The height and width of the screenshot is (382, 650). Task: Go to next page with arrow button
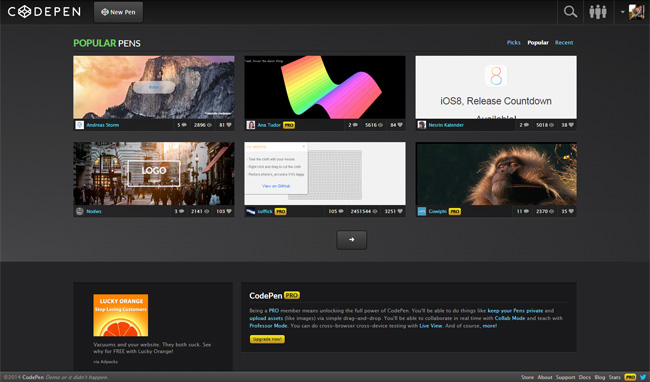[352, 239]
